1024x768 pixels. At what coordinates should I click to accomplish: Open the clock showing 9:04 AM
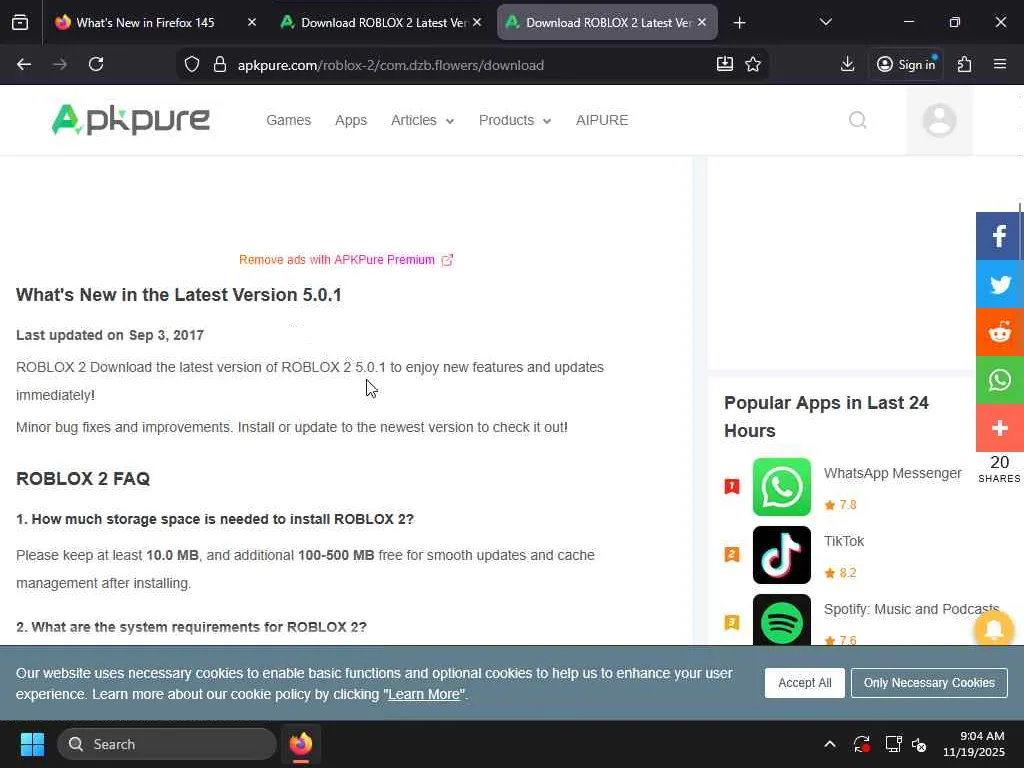(974, 744)
